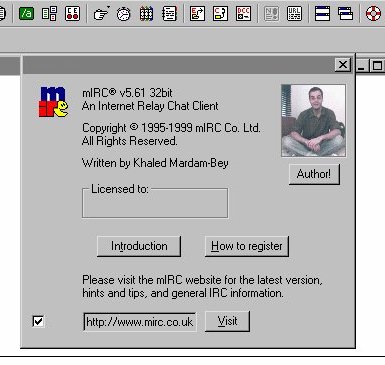Click the Visit button

(x=227, y=321)
